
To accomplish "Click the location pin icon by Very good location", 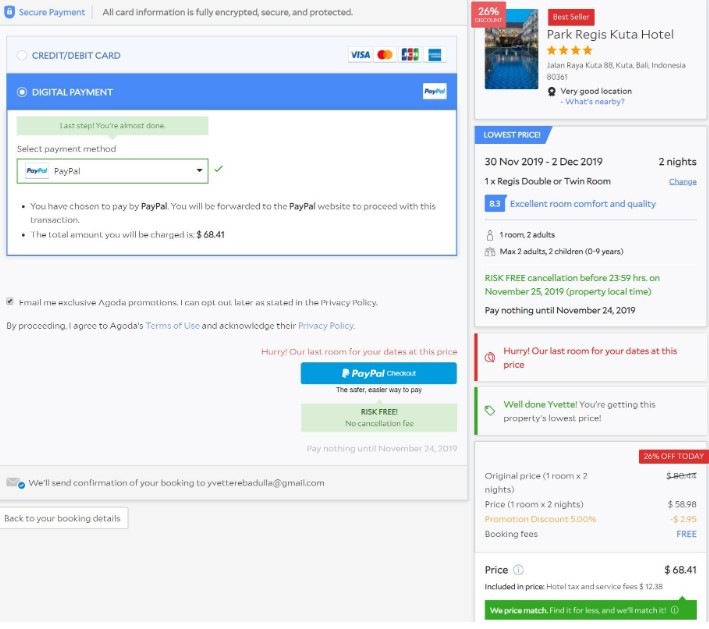I will (552, 92).
